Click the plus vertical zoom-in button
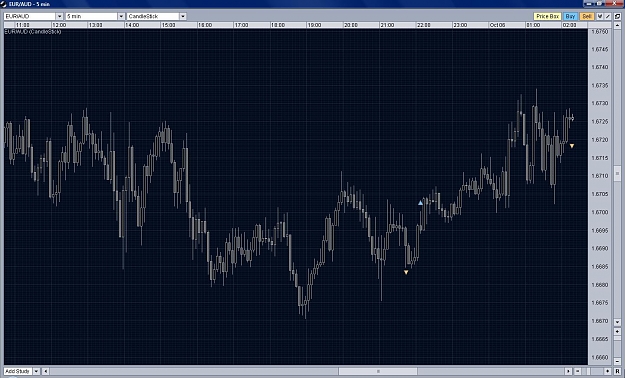Screen dimensions: 625x378 [x=617, y=332]
